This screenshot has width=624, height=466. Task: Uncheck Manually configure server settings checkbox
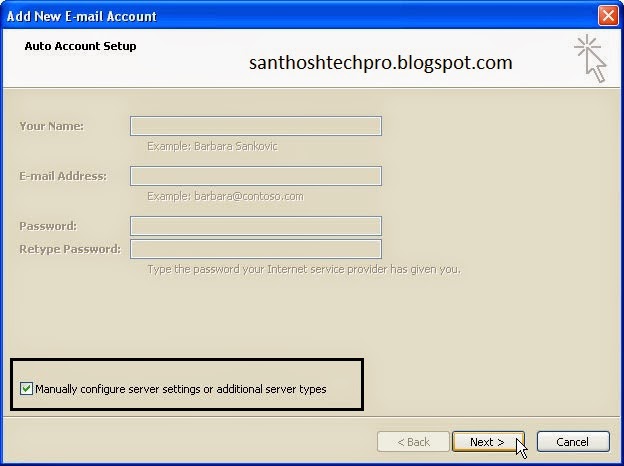point(26,388)
